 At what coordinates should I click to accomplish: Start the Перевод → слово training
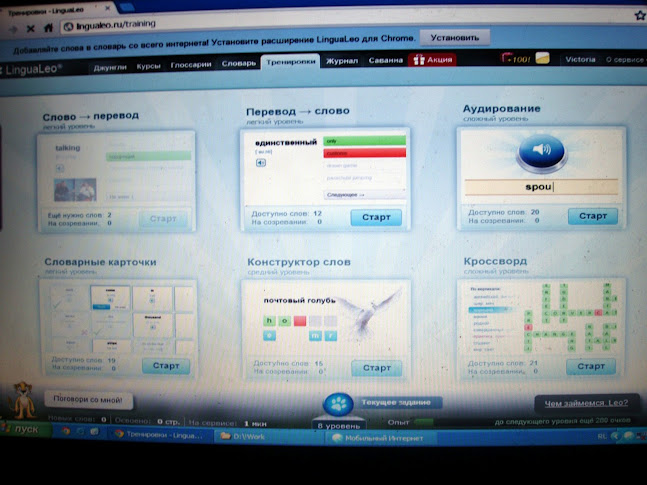(x=376, y=217)
